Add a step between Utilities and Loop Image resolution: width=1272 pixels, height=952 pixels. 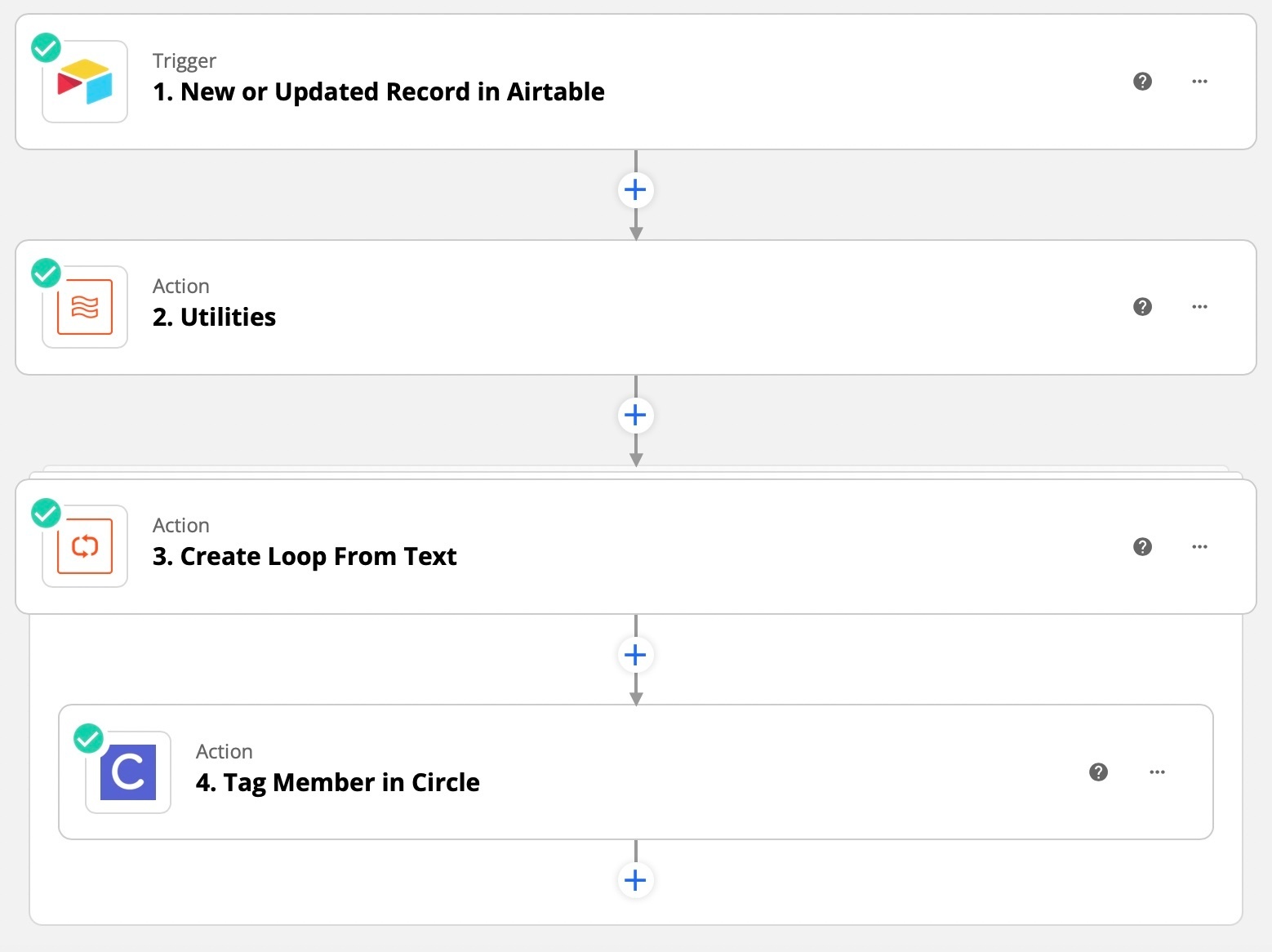635,416
